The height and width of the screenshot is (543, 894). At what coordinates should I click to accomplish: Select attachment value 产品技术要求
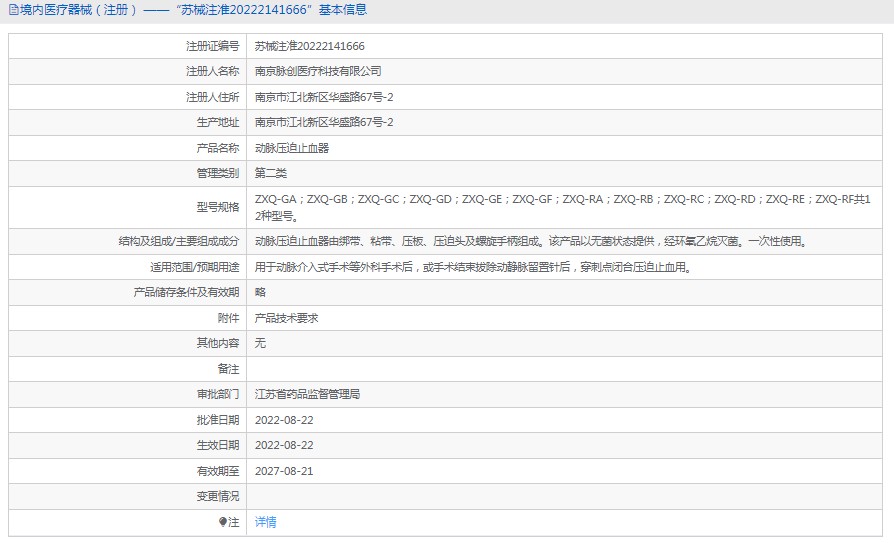(286, 318)
